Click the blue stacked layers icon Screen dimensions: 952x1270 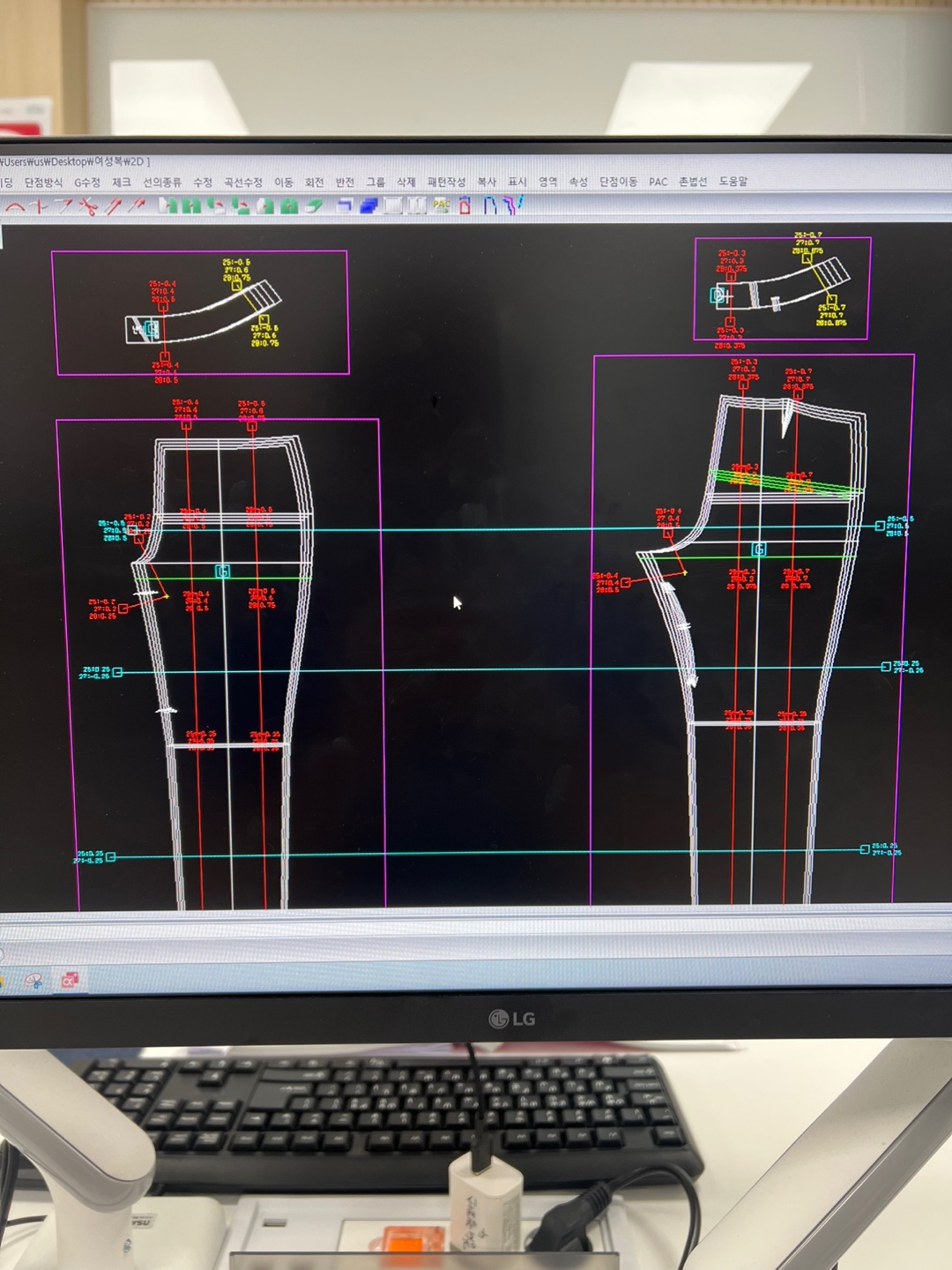tap(368, 205)
